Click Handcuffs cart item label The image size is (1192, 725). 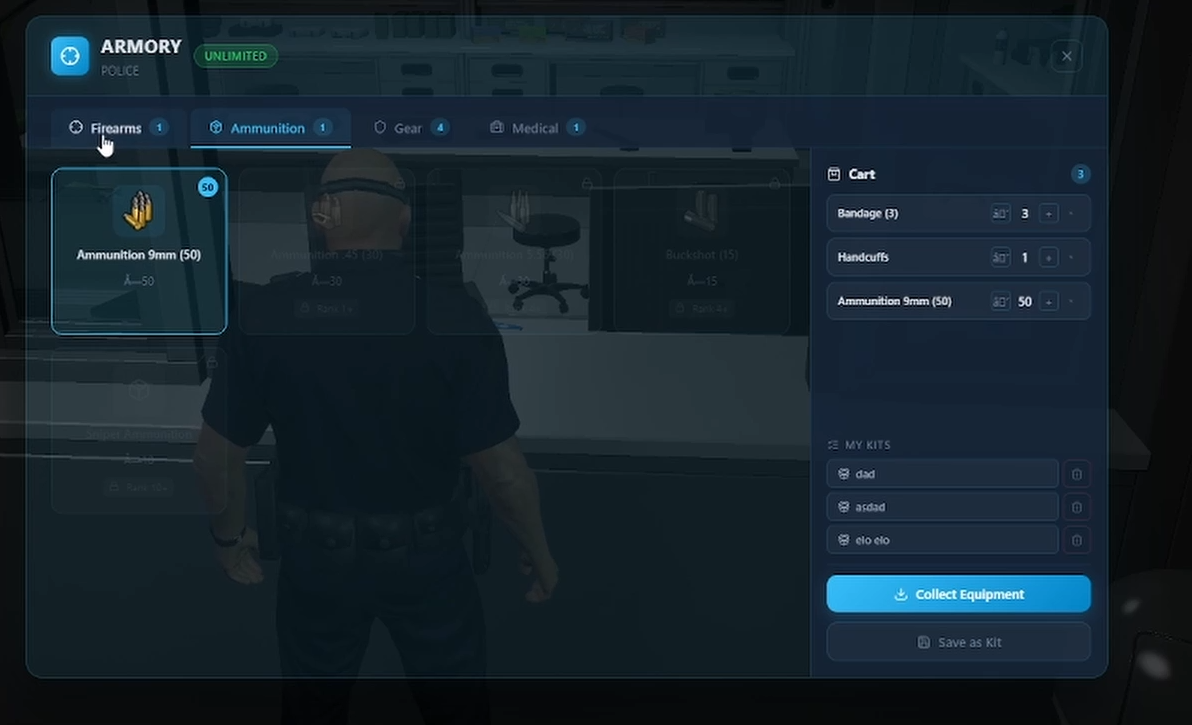(x=863, y=258)
